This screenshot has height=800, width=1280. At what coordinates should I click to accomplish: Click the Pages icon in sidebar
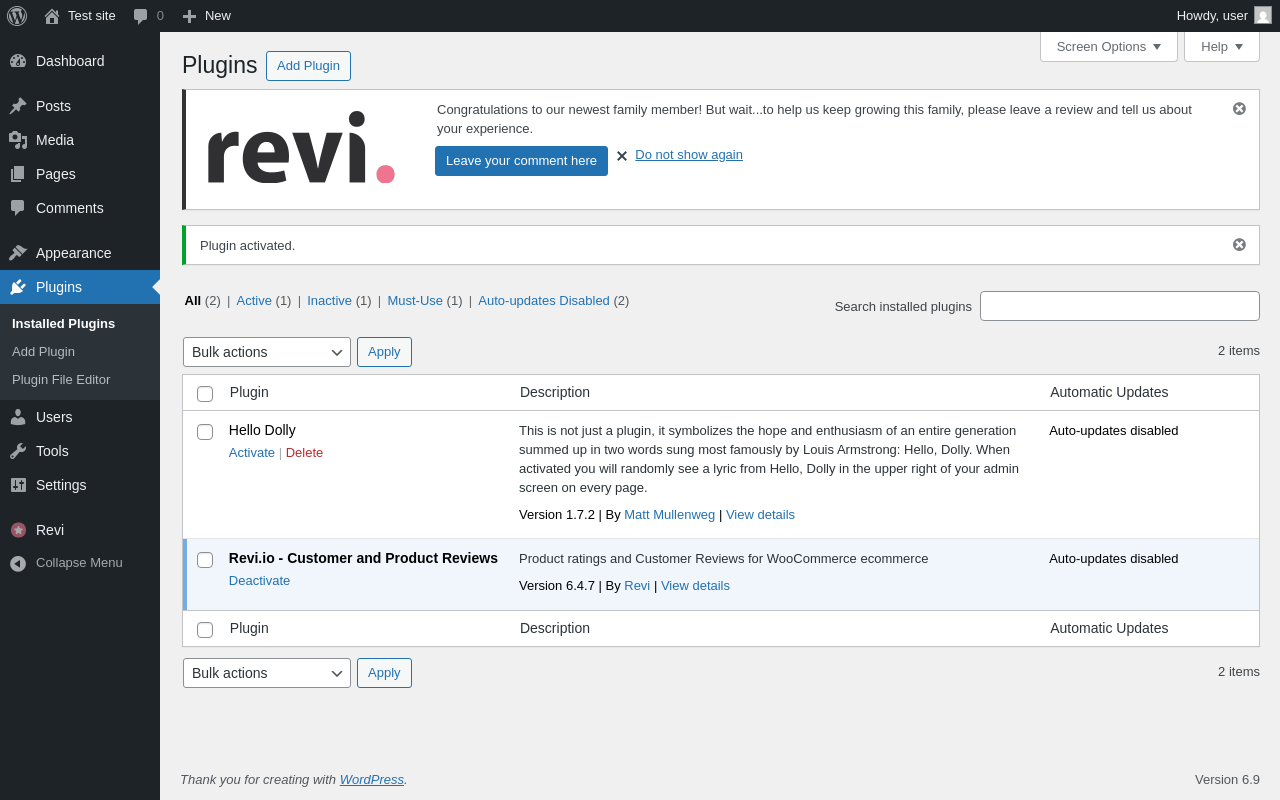coord(18,174)
